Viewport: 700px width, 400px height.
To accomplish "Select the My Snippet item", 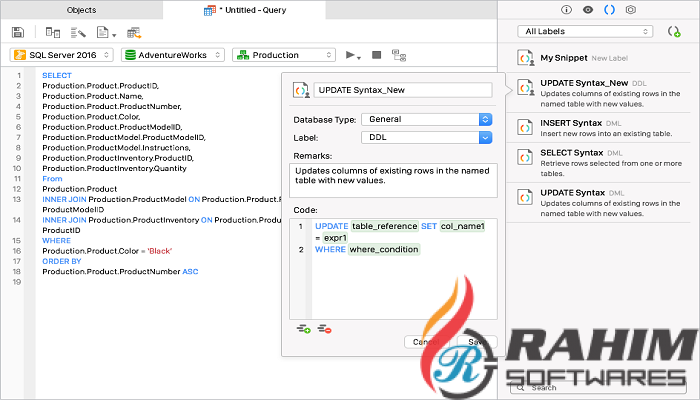I will pos(599,58).
